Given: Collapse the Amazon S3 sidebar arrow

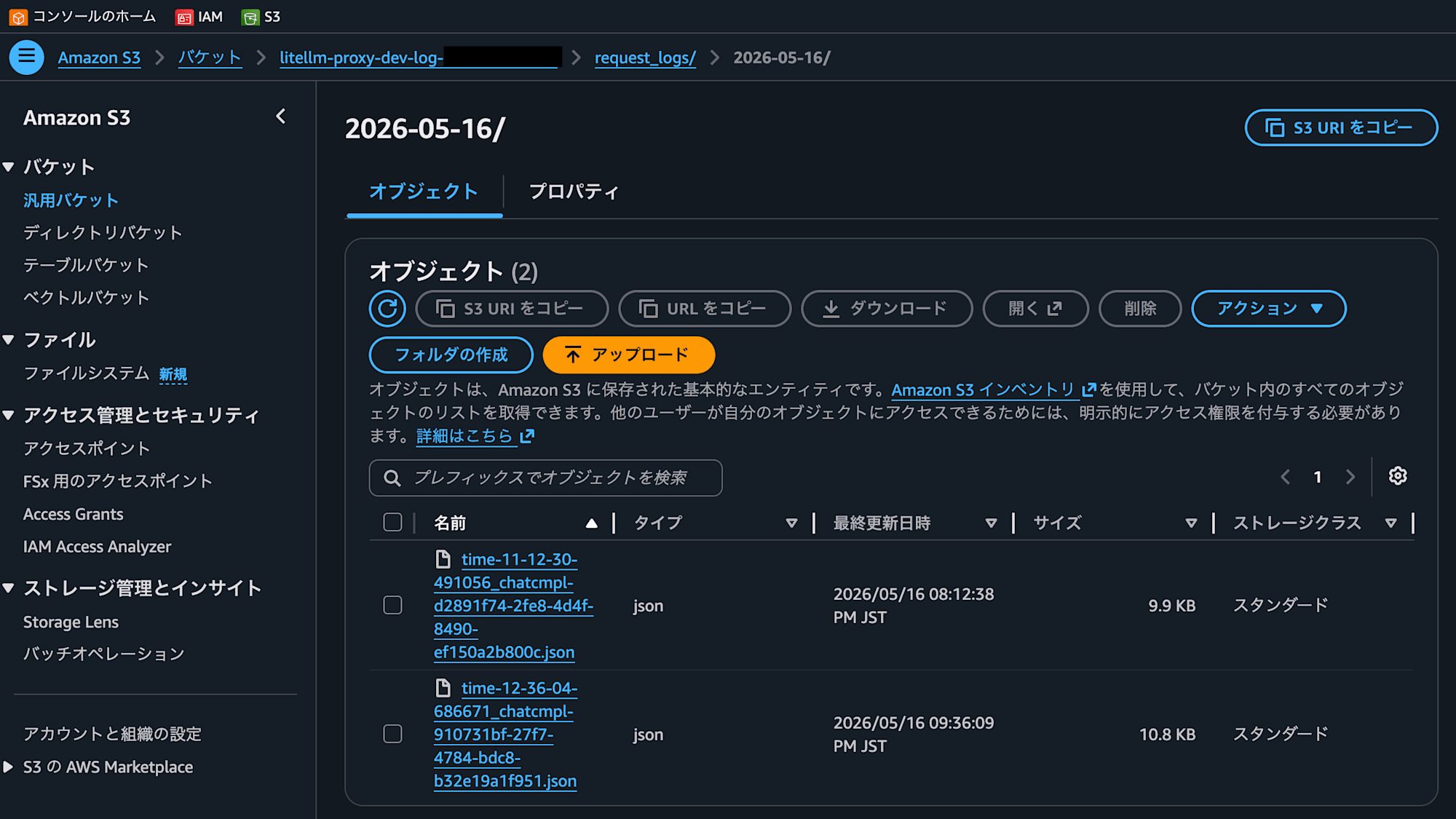Looking at the screenshot, I should [281, 116].
